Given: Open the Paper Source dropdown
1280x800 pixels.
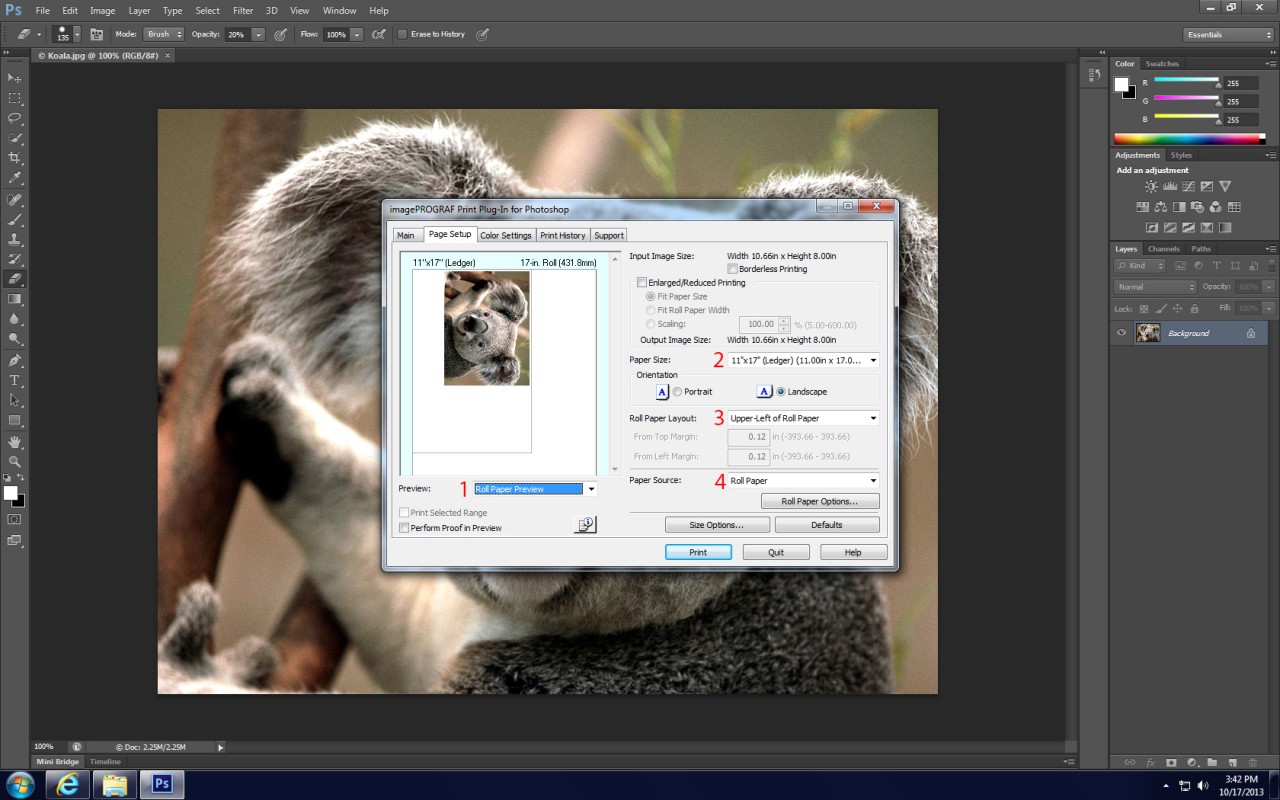Looking at the screenshot, I should 803,481.
